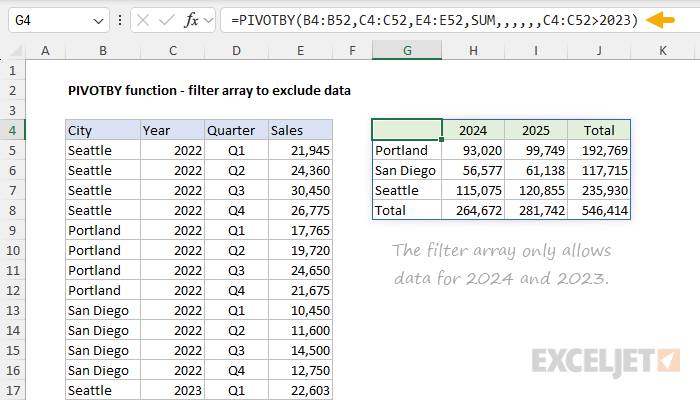
Task: Click the title text 'PIVOTBY function - filter array'
Action: click(160, 91)
